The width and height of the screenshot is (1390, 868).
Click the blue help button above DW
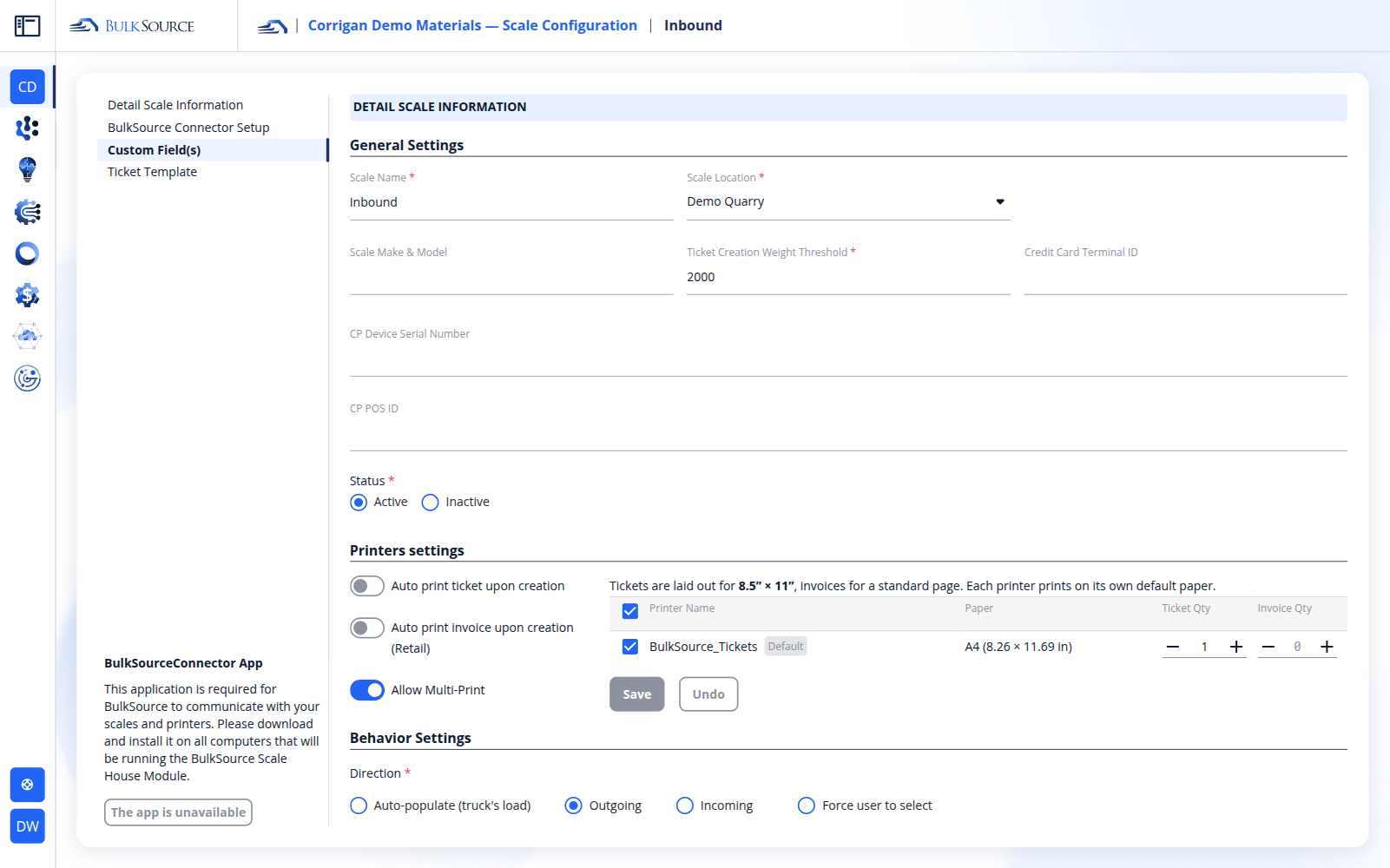point(28,785)
